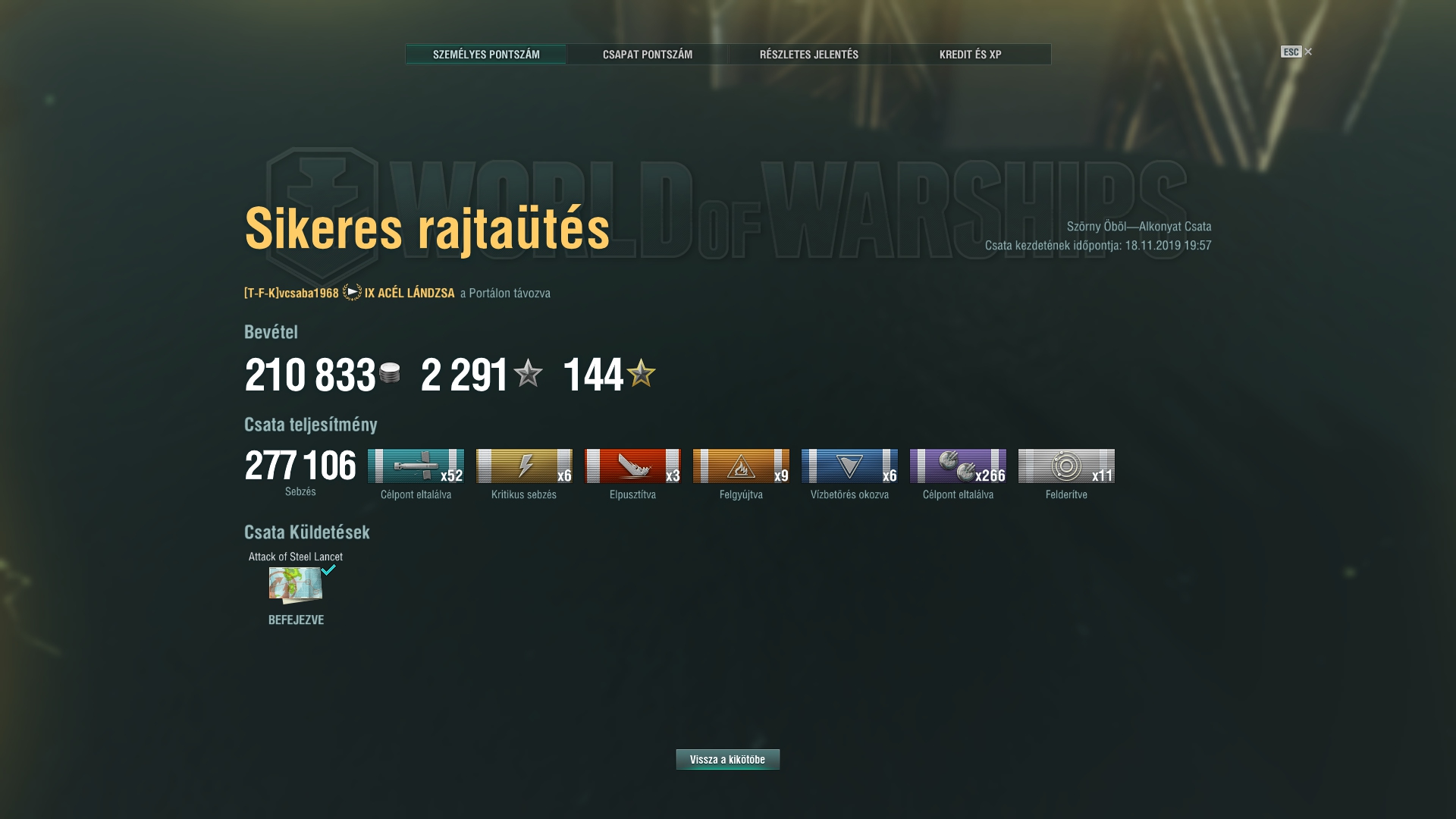This screenshot has width=1456, height=819.
Task: Select the Felderítve spotted ribbon
Action: click(1066, 466)
